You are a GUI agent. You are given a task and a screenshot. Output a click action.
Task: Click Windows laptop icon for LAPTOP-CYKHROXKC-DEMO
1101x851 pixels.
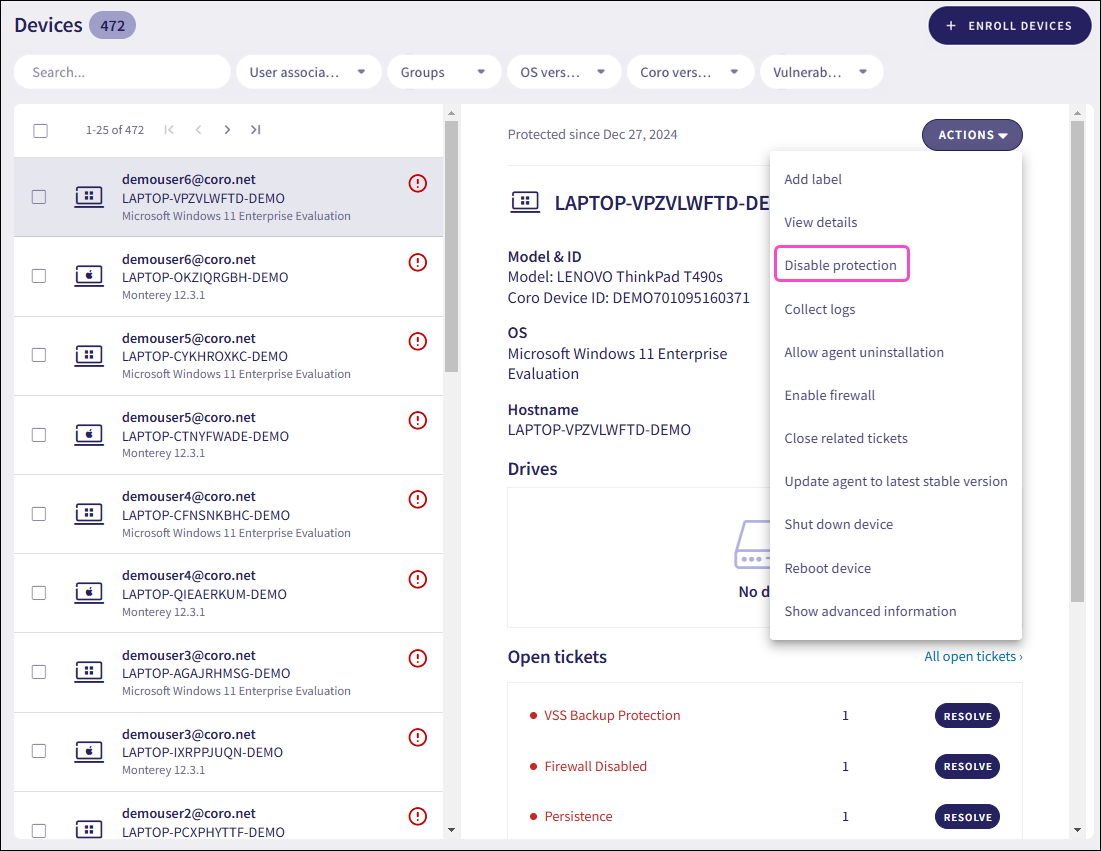(89, 355)
